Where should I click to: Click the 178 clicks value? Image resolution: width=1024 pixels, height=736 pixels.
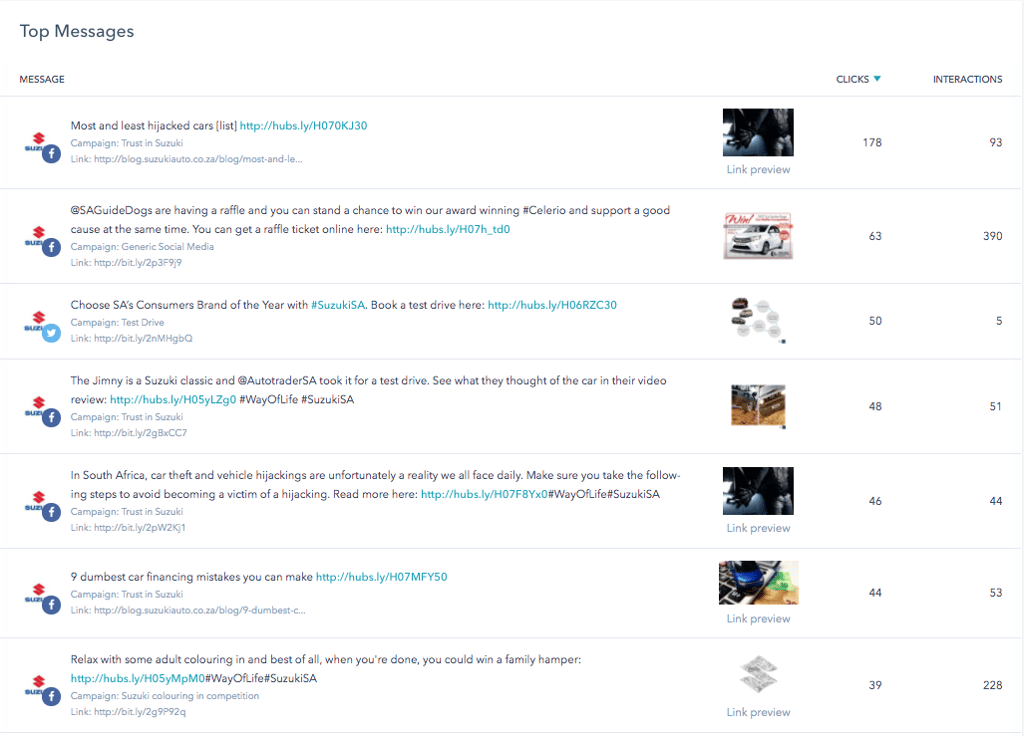point(872,142)
